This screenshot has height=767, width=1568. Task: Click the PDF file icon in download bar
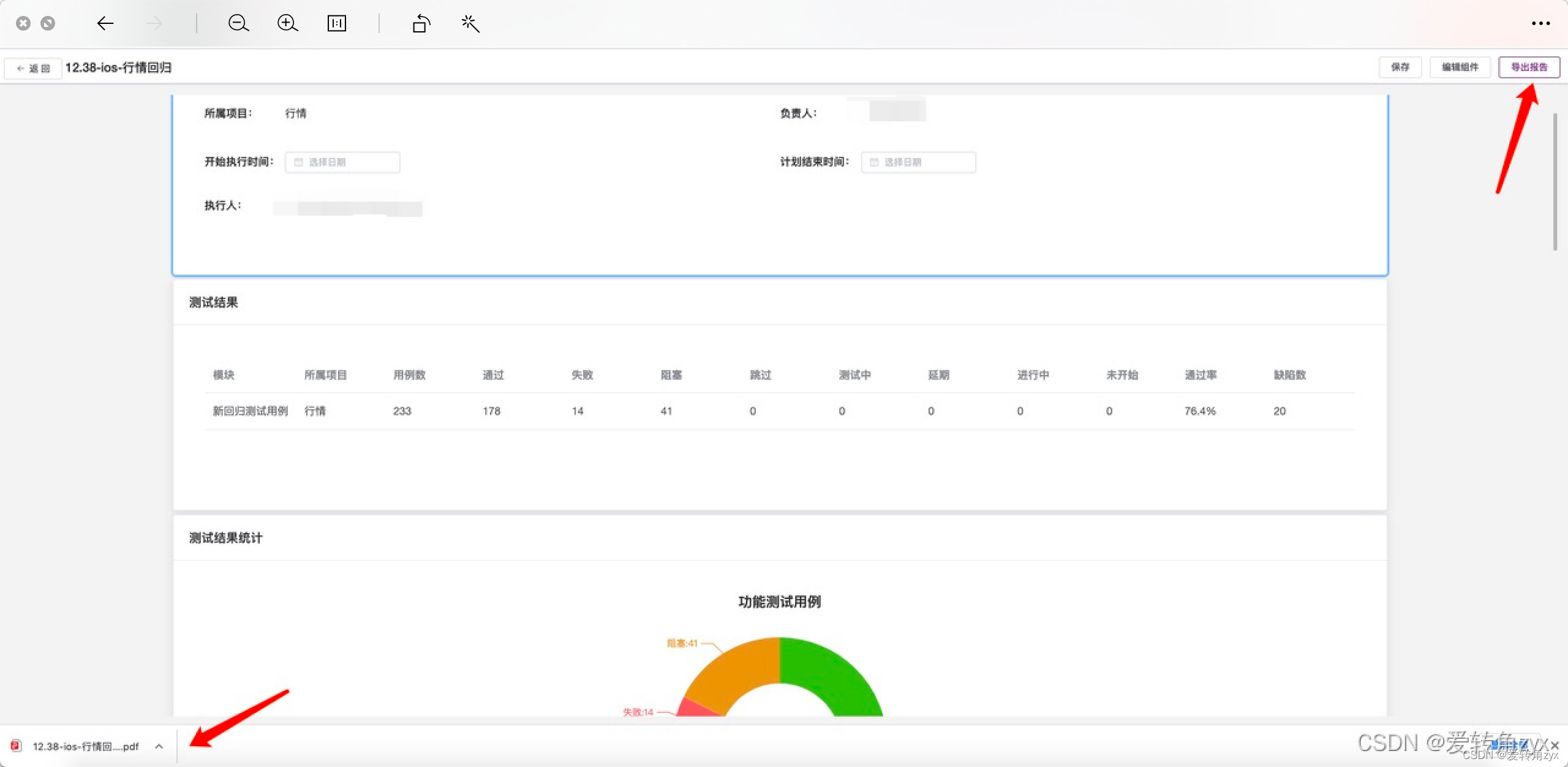16,746
